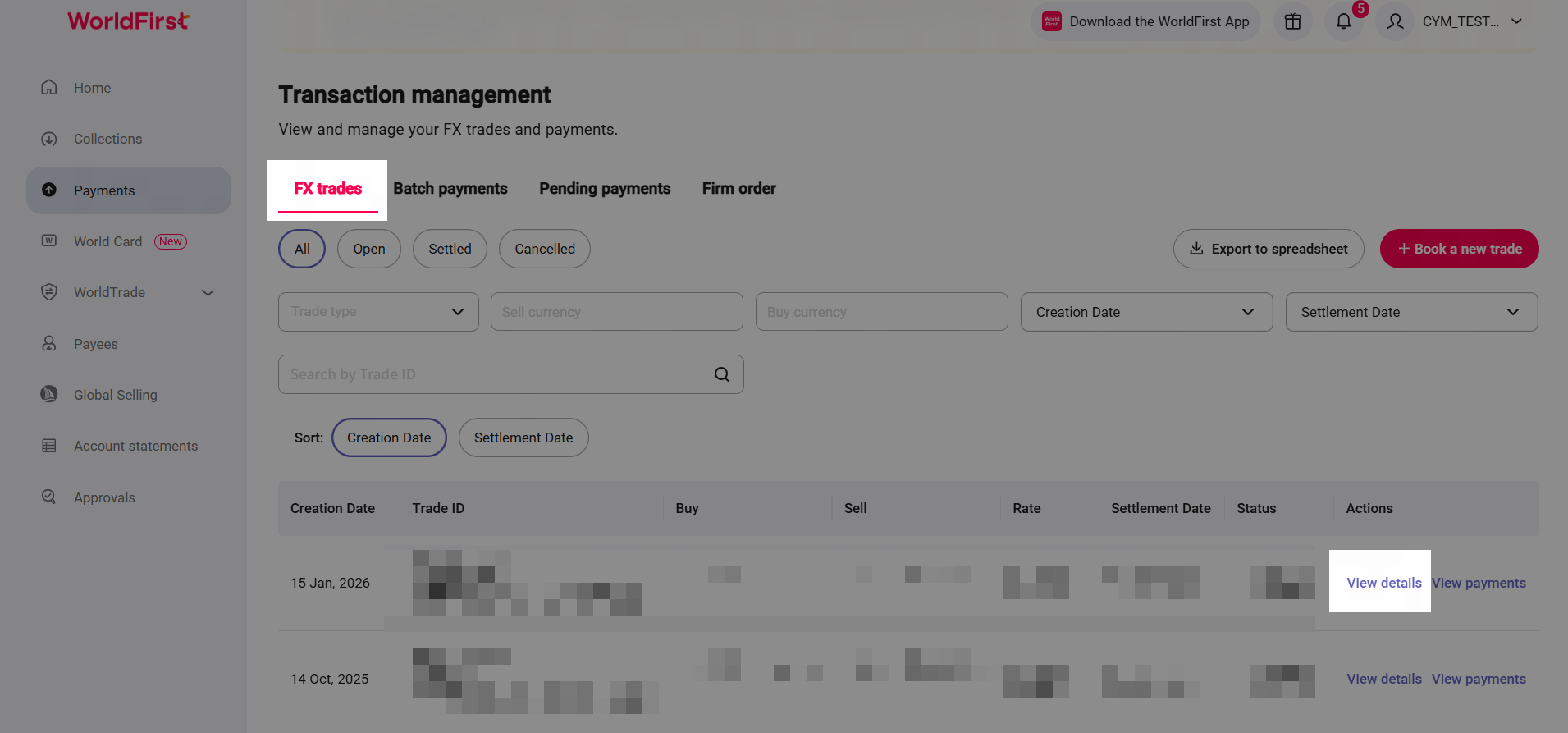Viewport: 1568px width, 733px height.
Task: Click the WorldFirst App download icon
Action: 1052,21
